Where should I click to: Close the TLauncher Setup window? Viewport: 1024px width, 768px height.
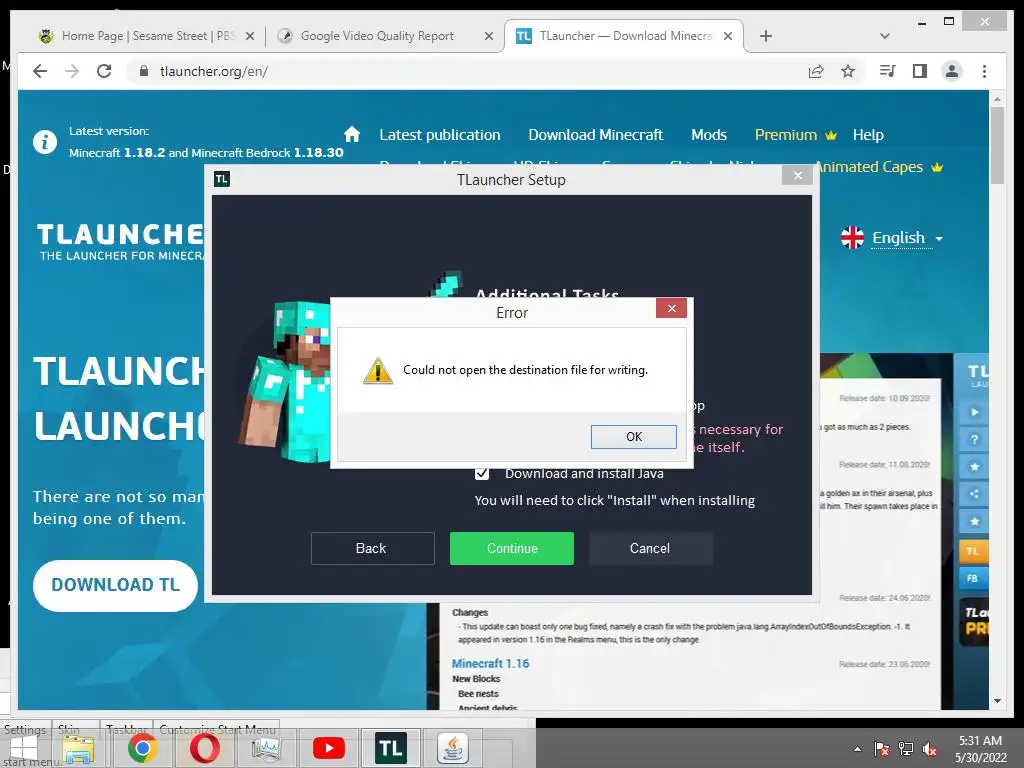pos(797,176)
